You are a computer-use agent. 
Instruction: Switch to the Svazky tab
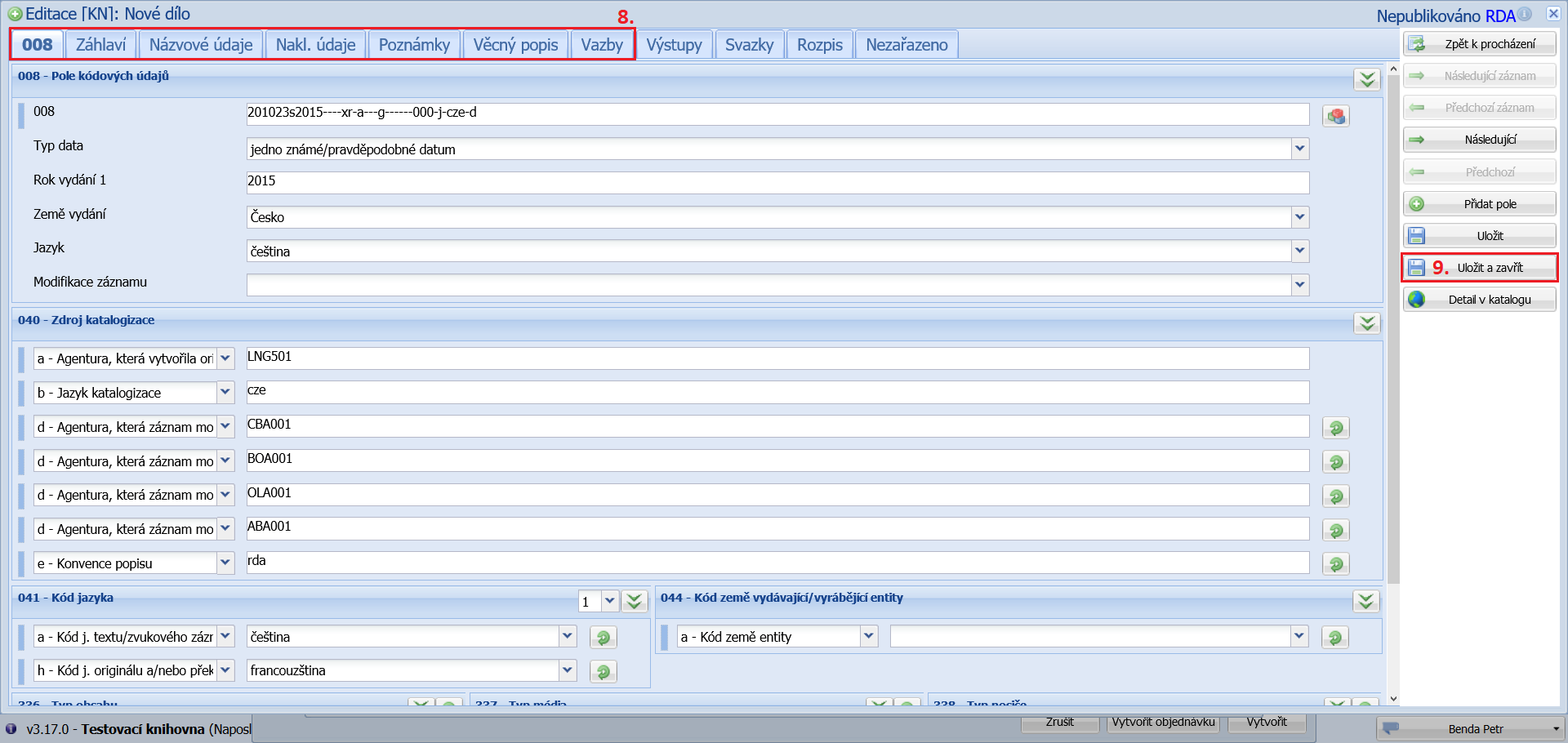coord(749,45)
